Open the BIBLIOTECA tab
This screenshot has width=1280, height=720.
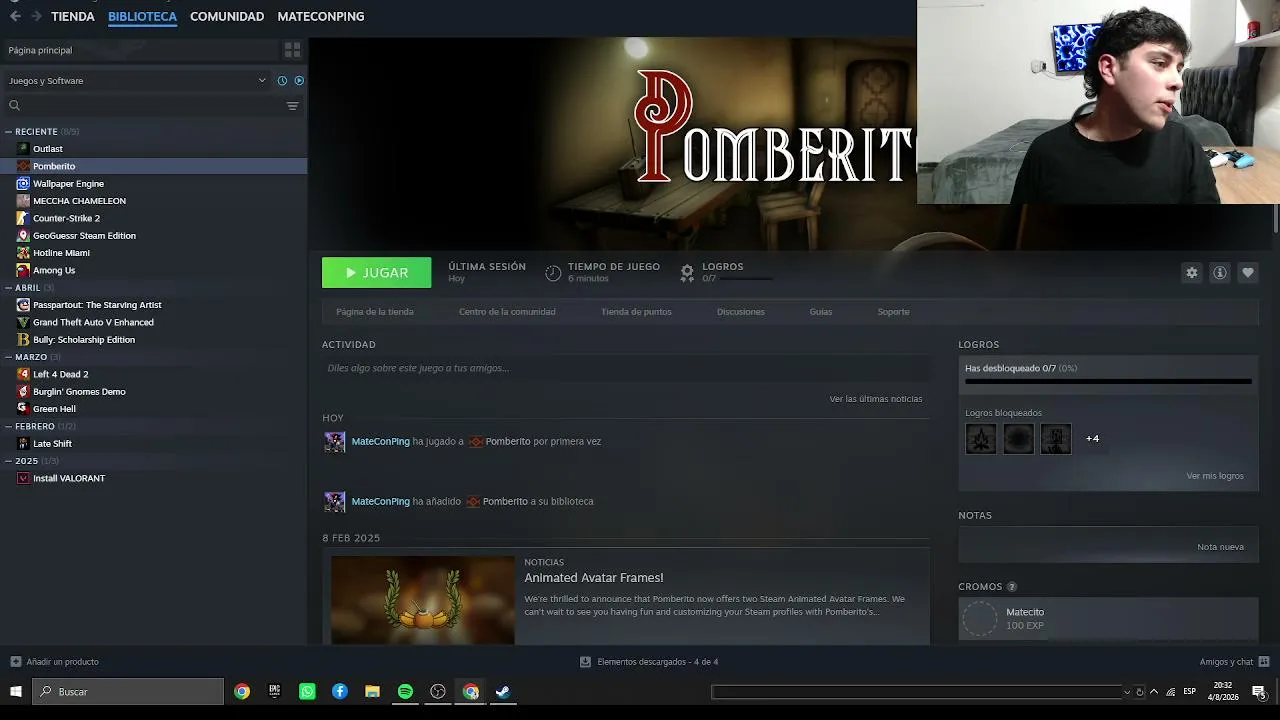142,17
